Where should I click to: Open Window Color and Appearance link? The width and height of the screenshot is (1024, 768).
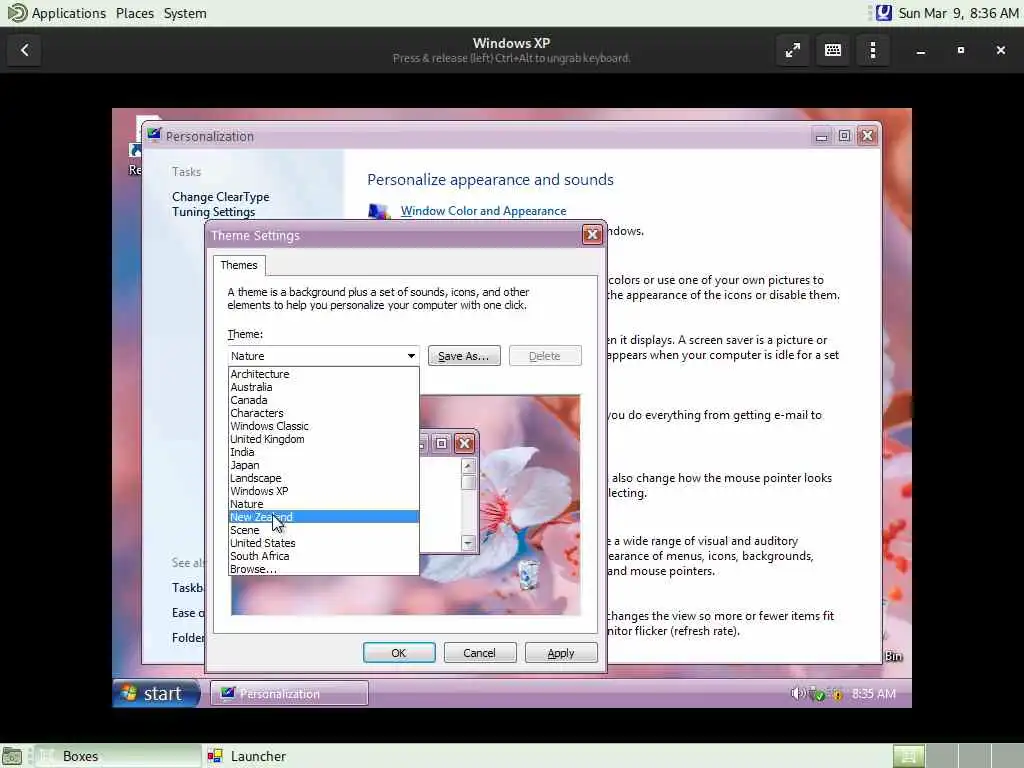coord(483,211)
